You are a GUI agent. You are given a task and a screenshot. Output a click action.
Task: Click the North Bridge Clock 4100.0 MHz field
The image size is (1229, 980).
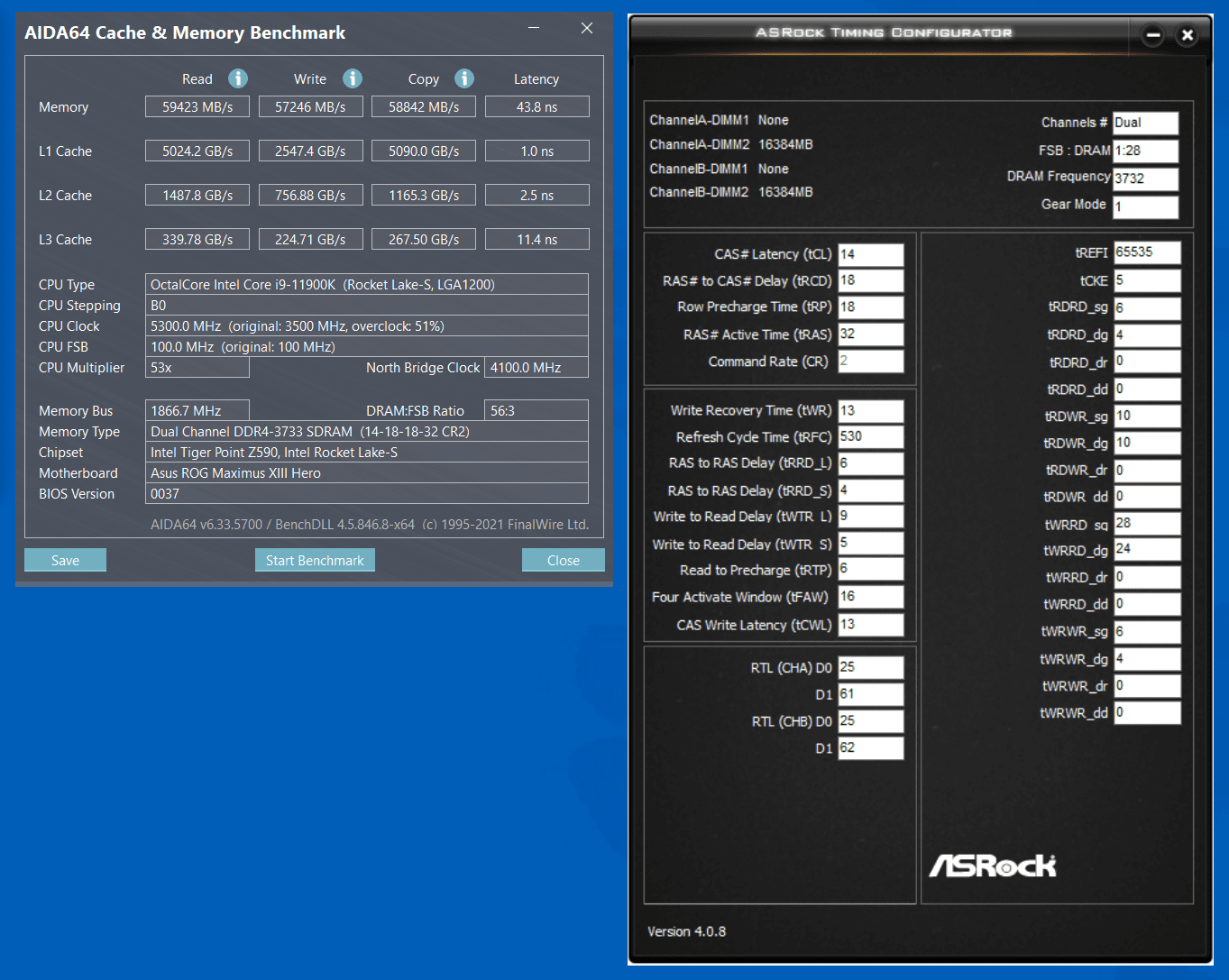coord(537,367)
